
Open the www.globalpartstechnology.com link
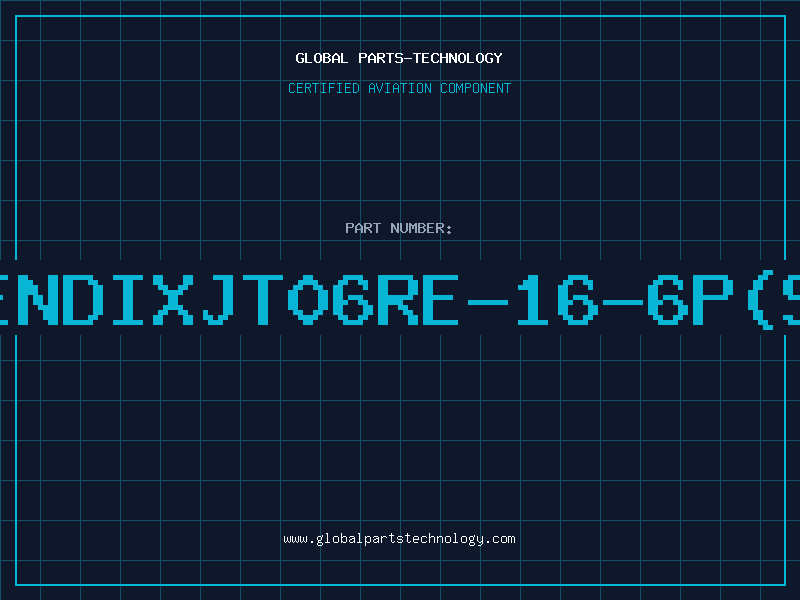click(399, 539)
